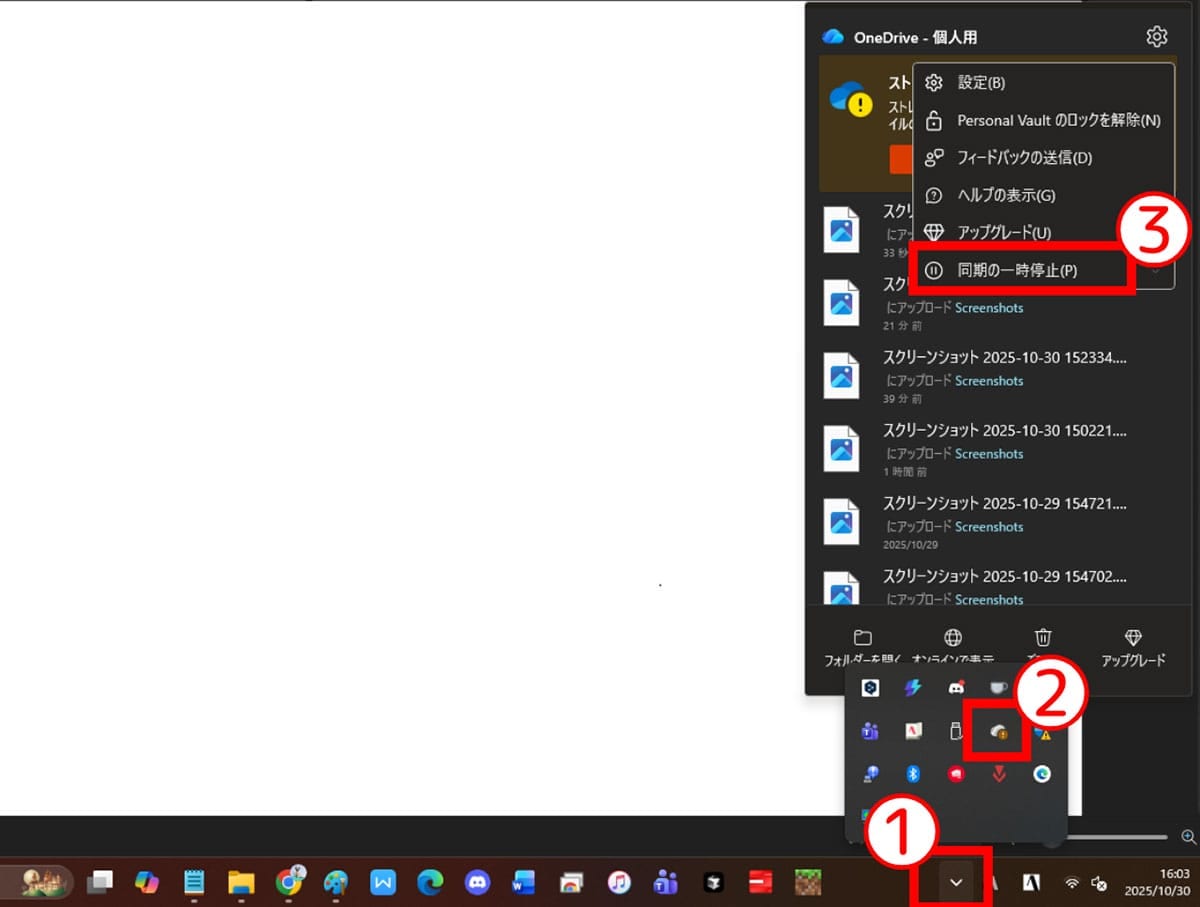Expand the taskbar hidden icons chevron

[x=955, y=882]
